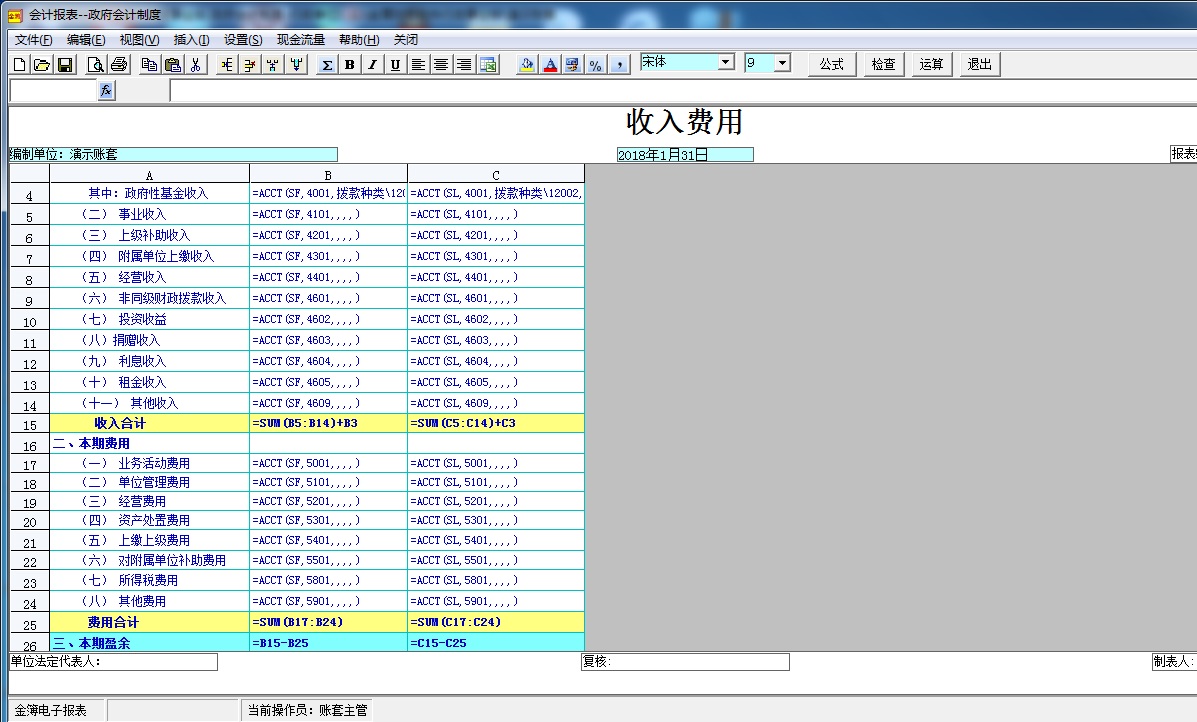Toggle underline formatting
The height and width of the screenshot is (722, 1197).
pos(396,65)
